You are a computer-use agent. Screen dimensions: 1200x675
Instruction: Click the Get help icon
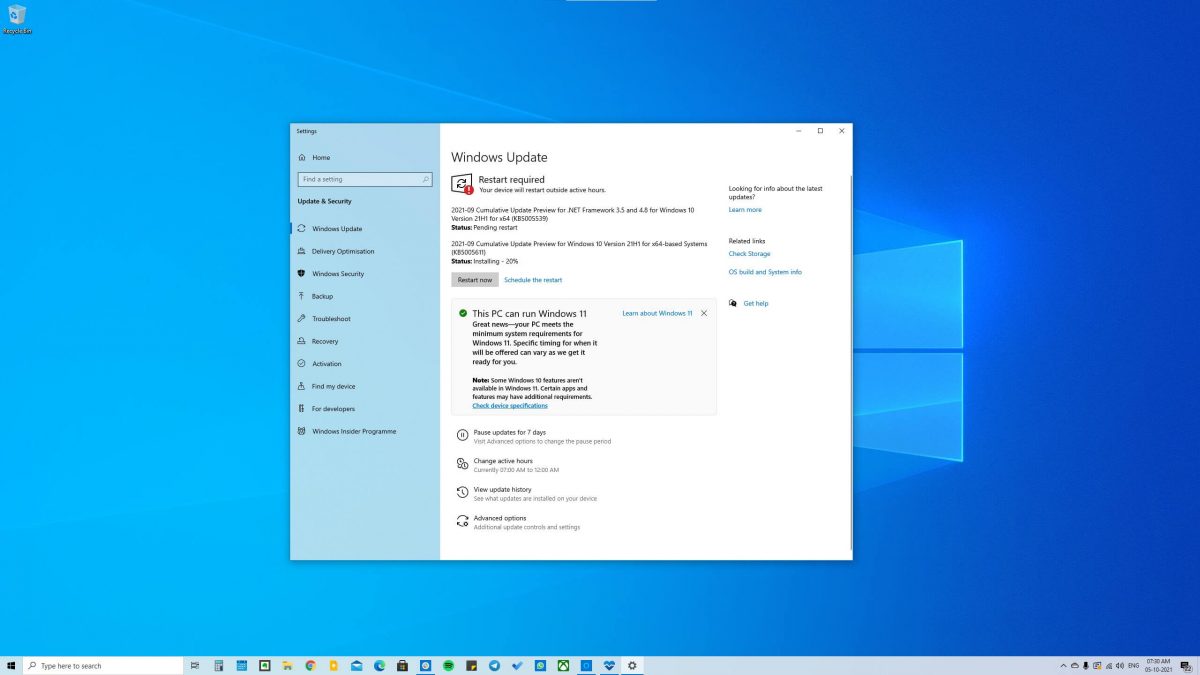pos(735,303)
